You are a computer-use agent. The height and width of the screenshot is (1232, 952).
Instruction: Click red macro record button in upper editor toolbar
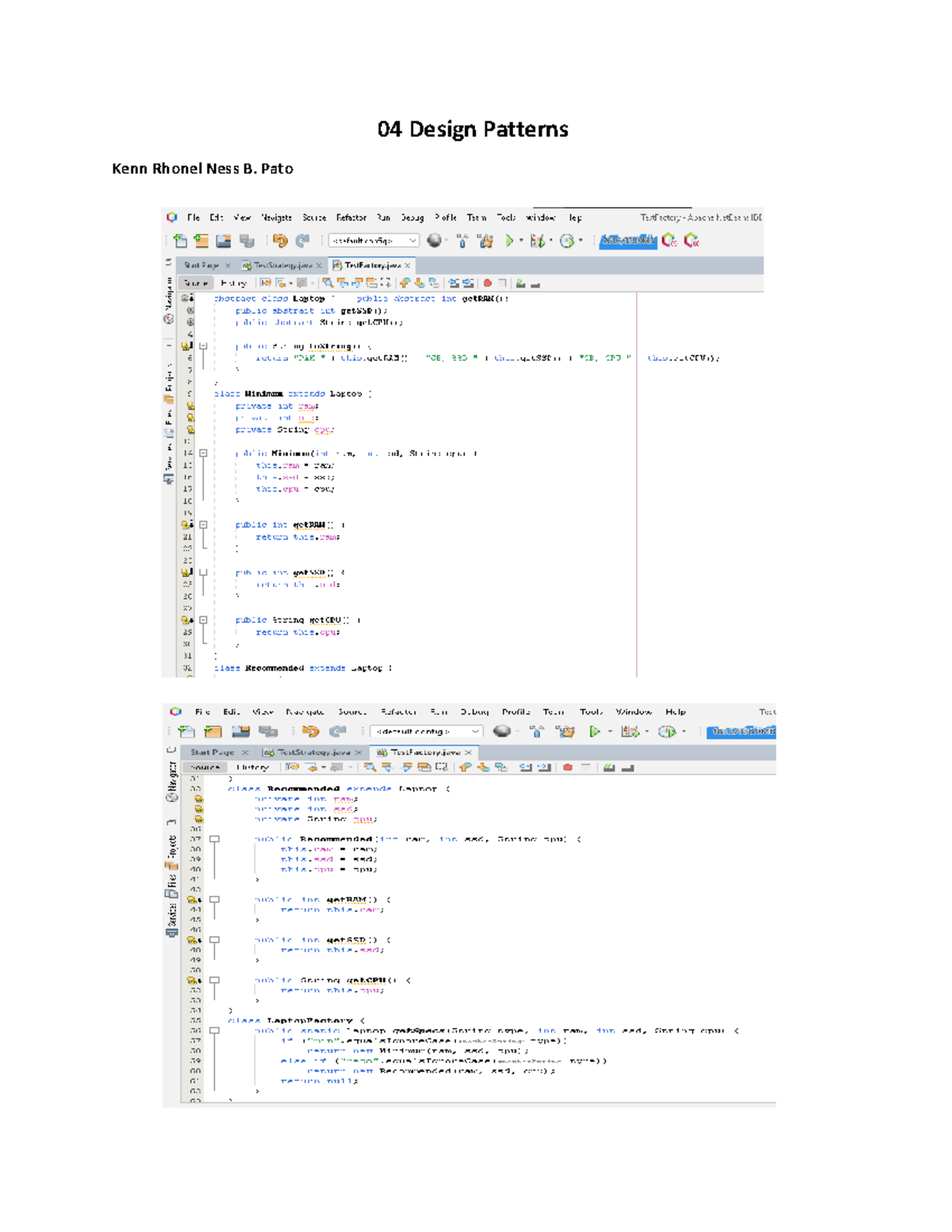[487, 283]
